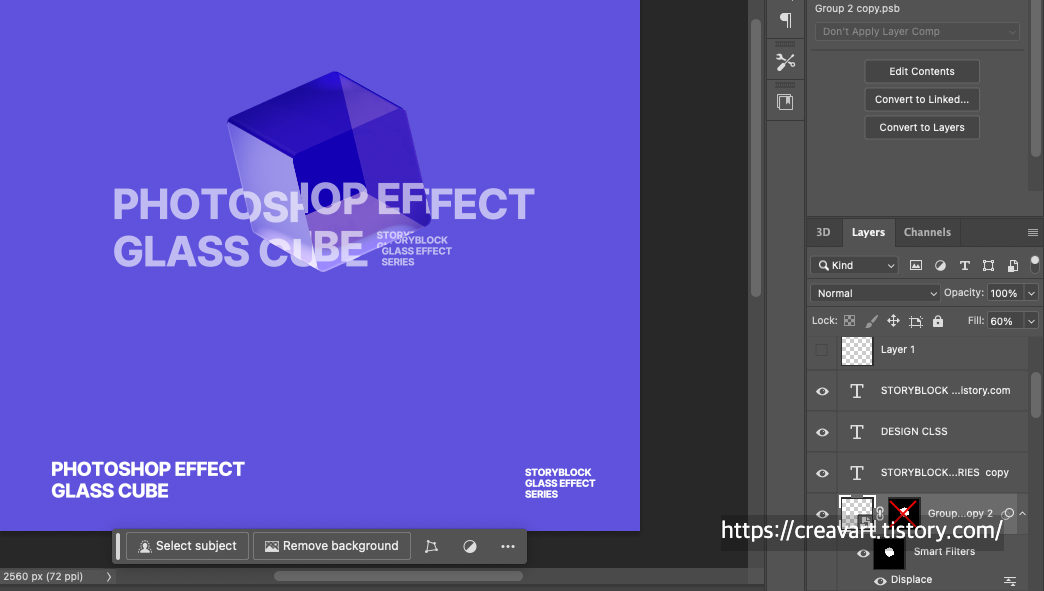Select Group copy 2 disabled layer mask thumbnail

coord(904,512)
